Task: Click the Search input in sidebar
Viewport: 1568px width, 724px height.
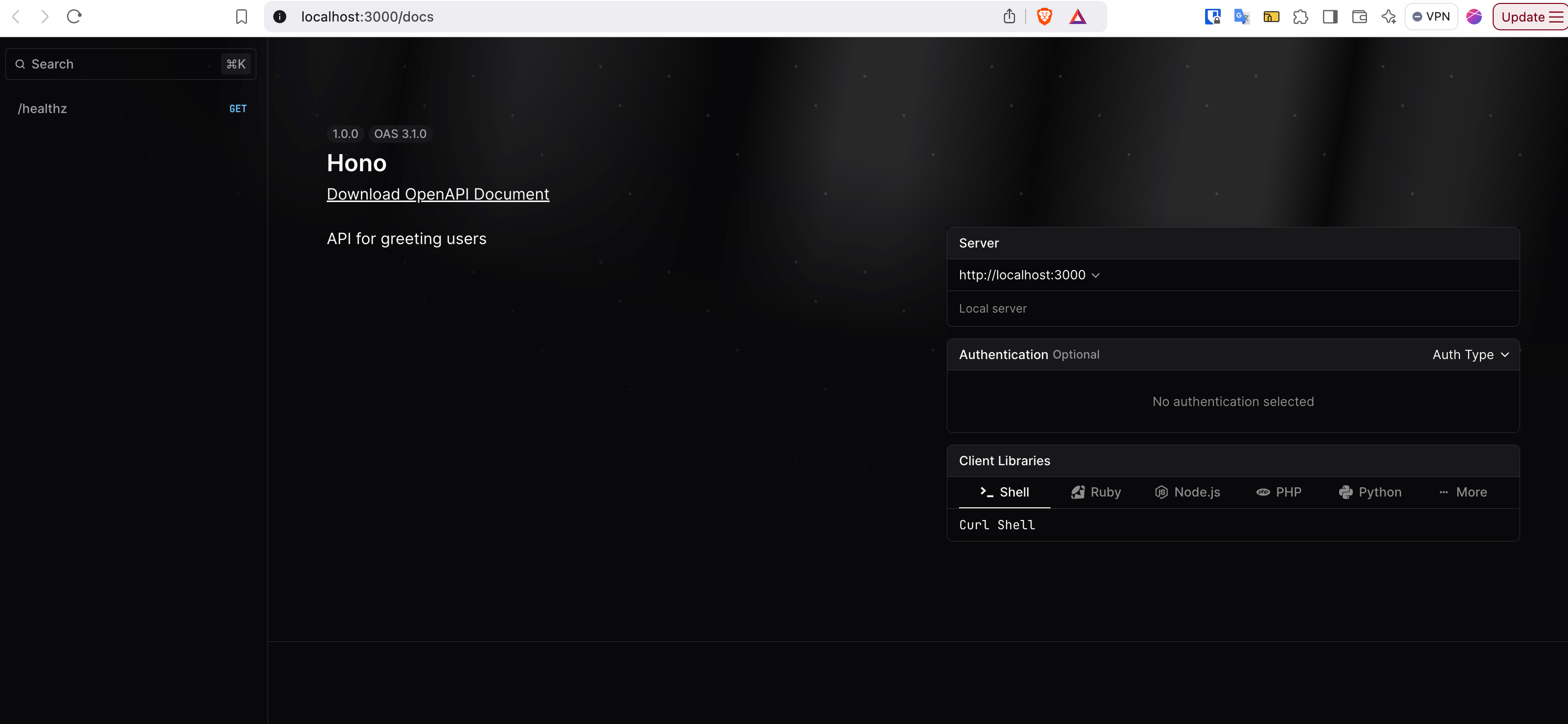Action: (122, 64)
